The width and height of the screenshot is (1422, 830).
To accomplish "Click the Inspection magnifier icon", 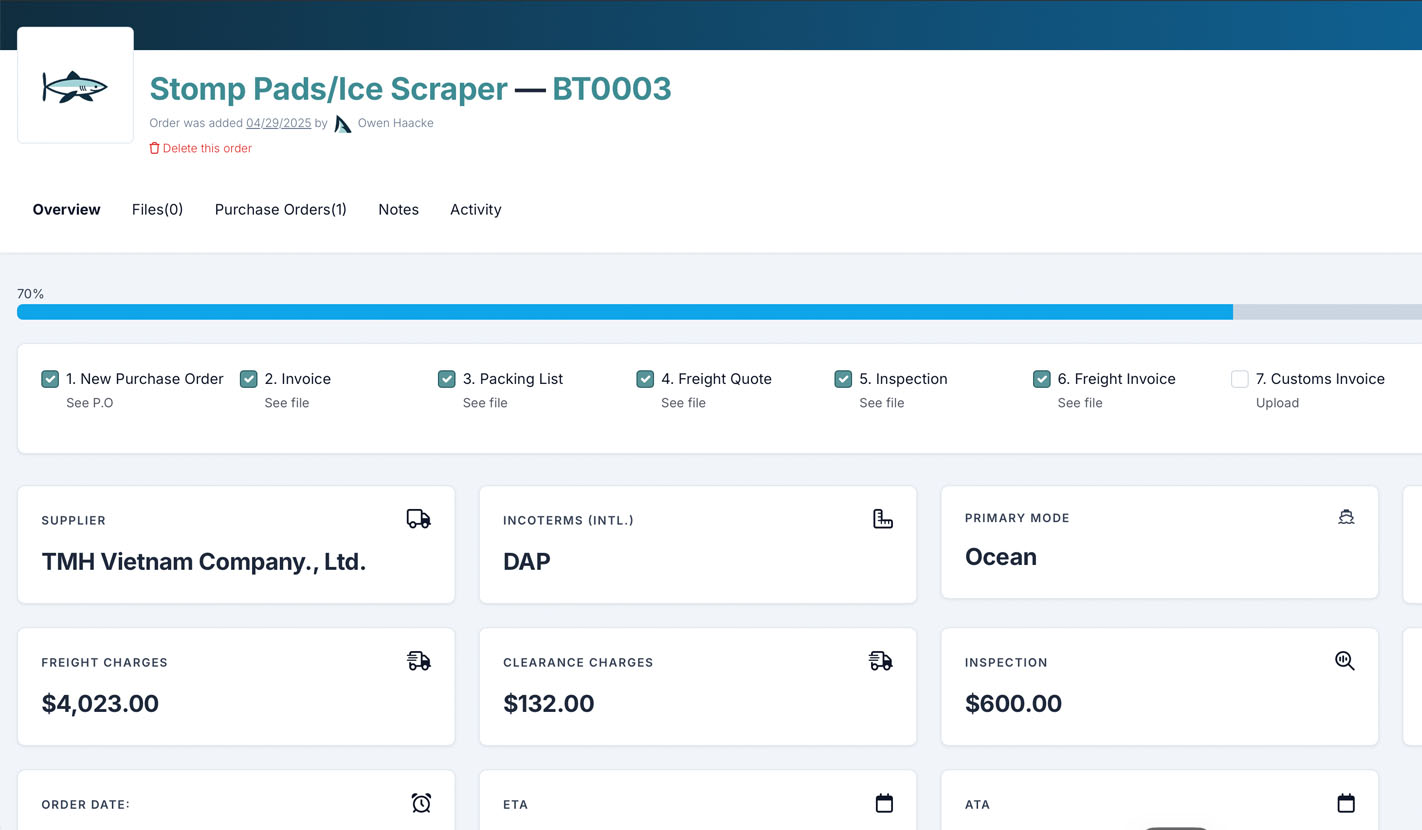I will [x=1345, y=661].
